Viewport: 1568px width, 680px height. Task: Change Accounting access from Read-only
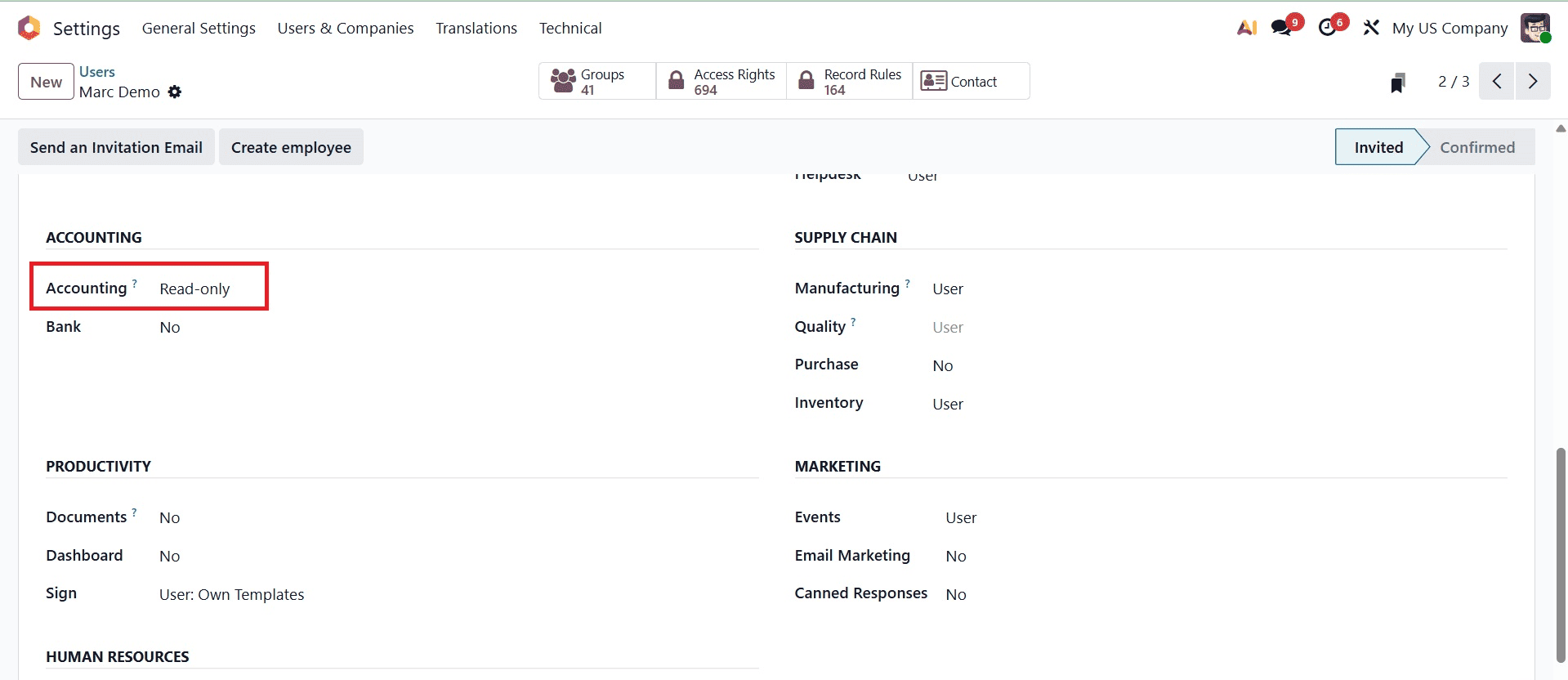pyautogui.click(x=194, y=288)
